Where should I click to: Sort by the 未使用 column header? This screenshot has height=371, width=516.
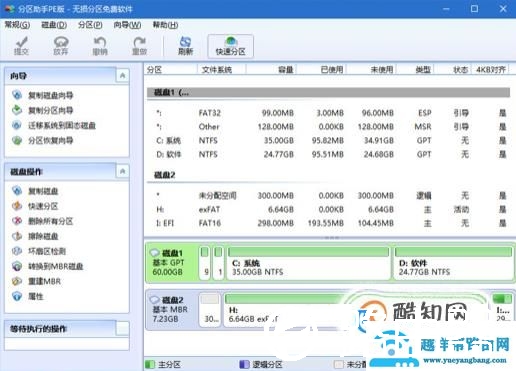tap(372, 69)
